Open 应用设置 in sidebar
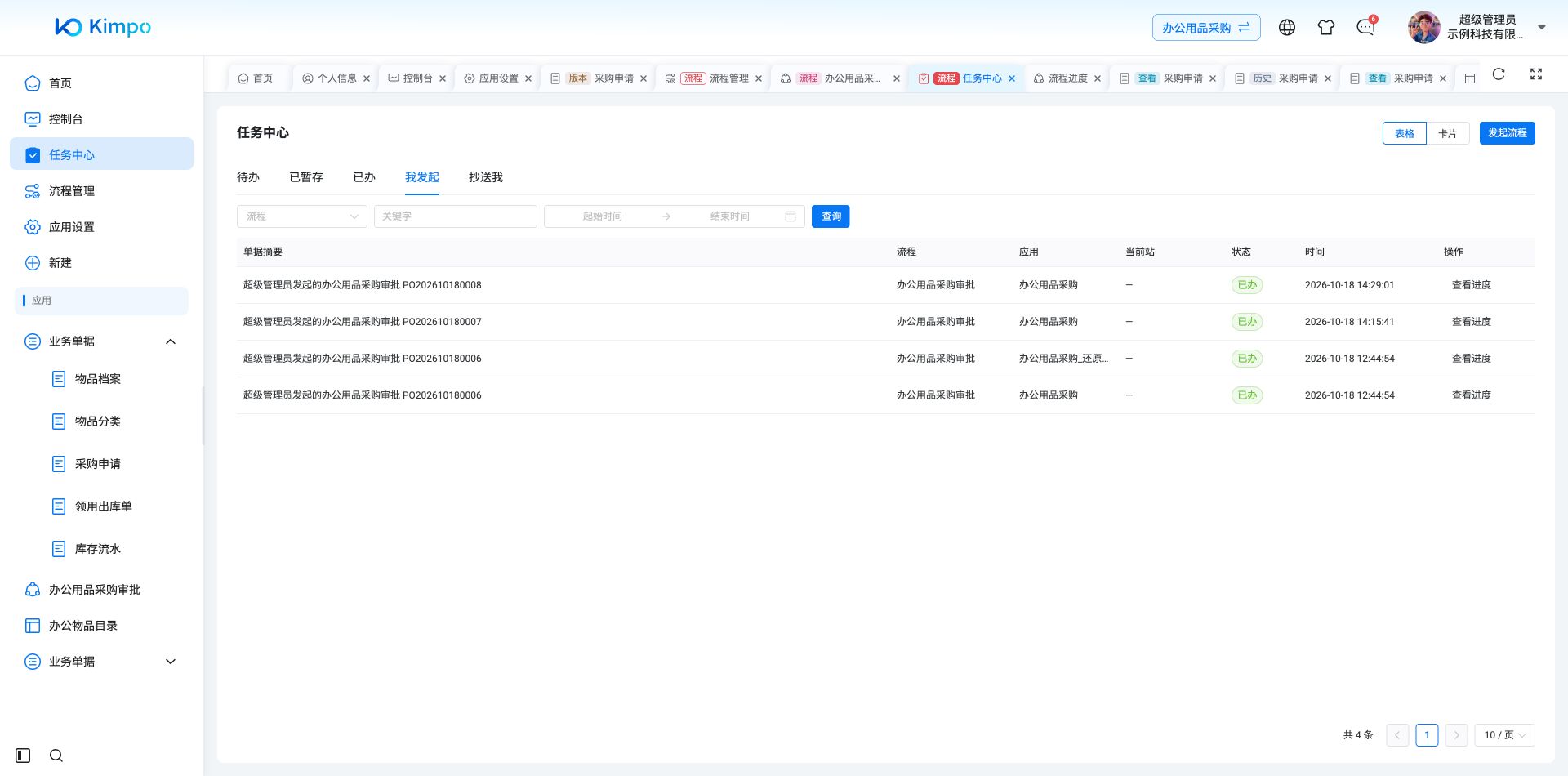 pyautogui.click(x=101, y=226)
